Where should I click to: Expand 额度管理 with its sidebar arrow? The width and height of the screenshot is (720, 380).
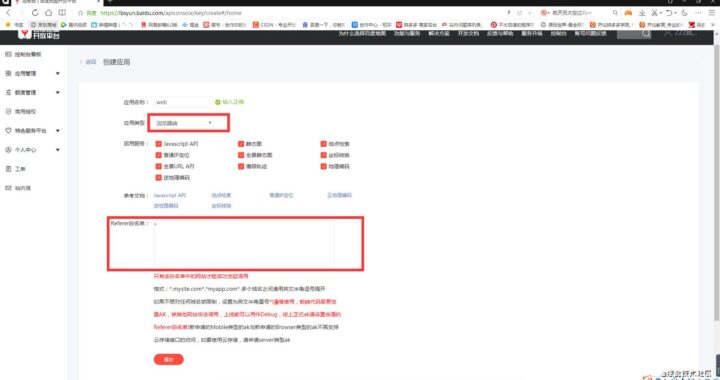pos(58,93)
